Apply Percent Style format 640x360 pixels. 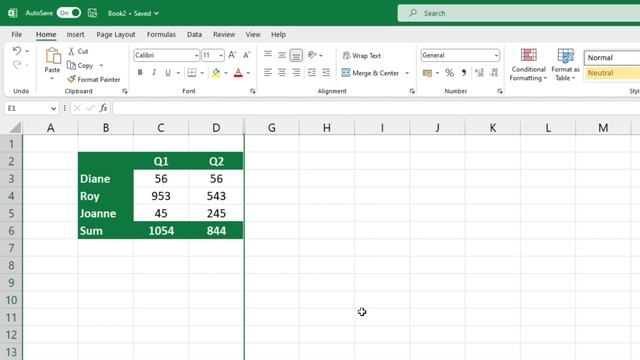coord(449,73)
